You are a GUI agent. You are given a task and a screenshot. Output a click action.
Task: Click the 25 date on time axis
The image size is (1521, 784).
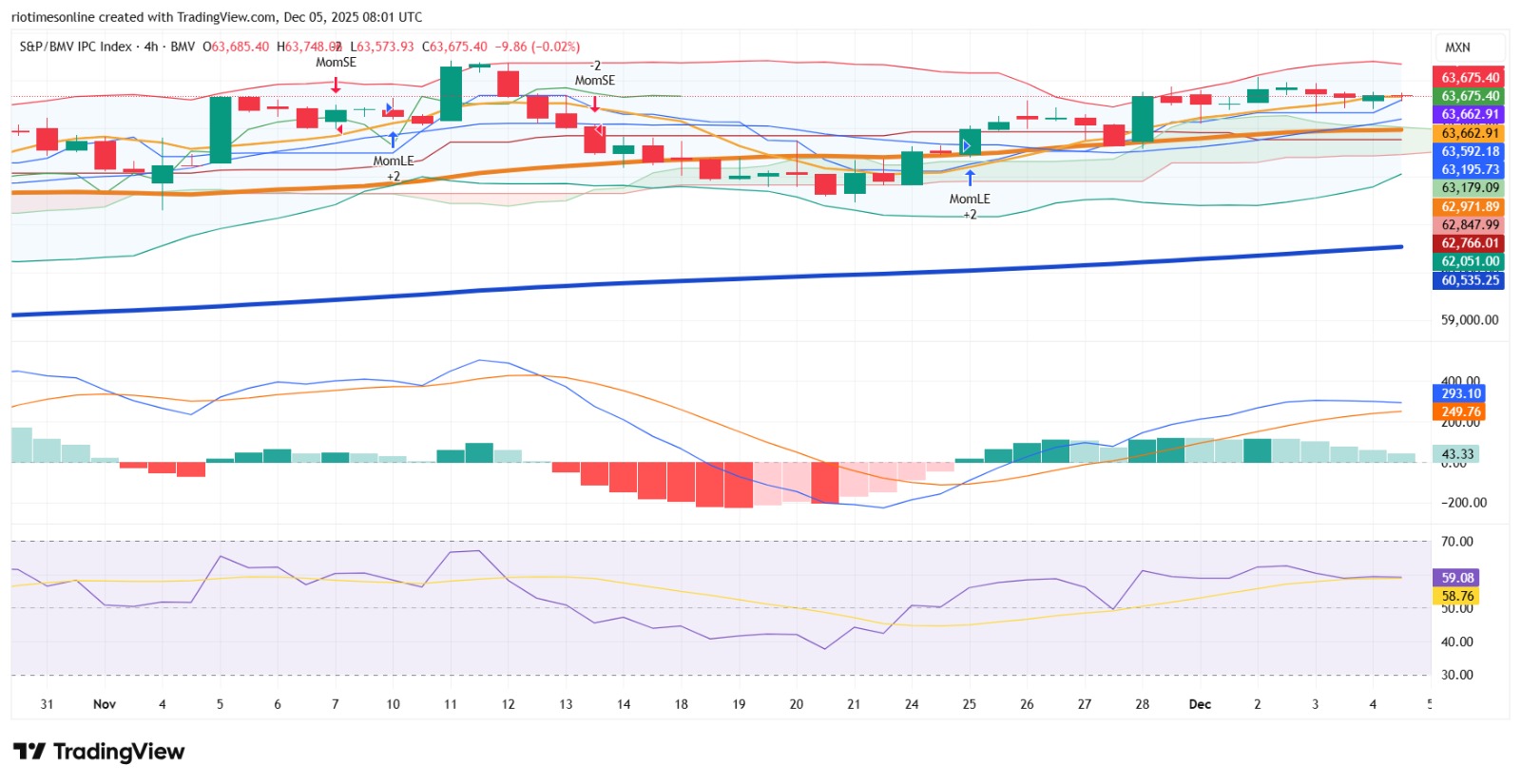point(969,704)
